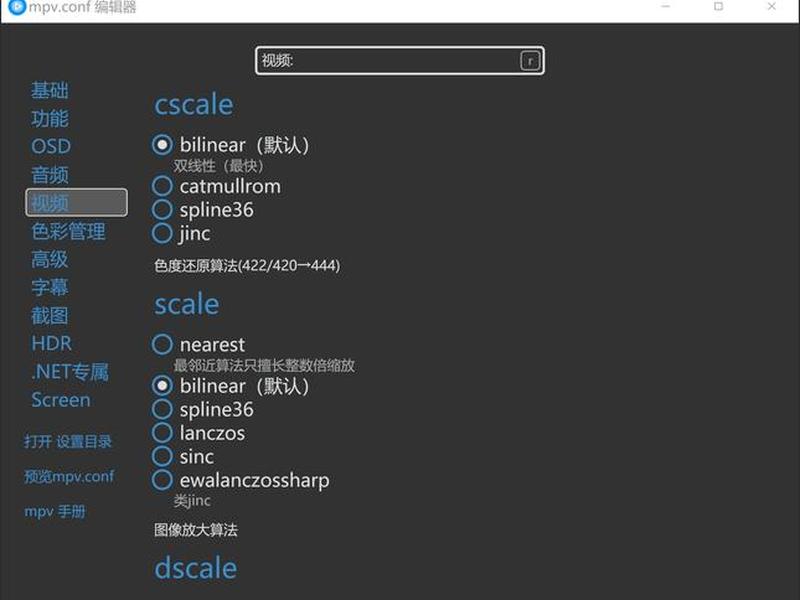Image resolution: width=800 pixels, height=600 pixels.
Task: Select sinc under scale
Action: [183, 456]
